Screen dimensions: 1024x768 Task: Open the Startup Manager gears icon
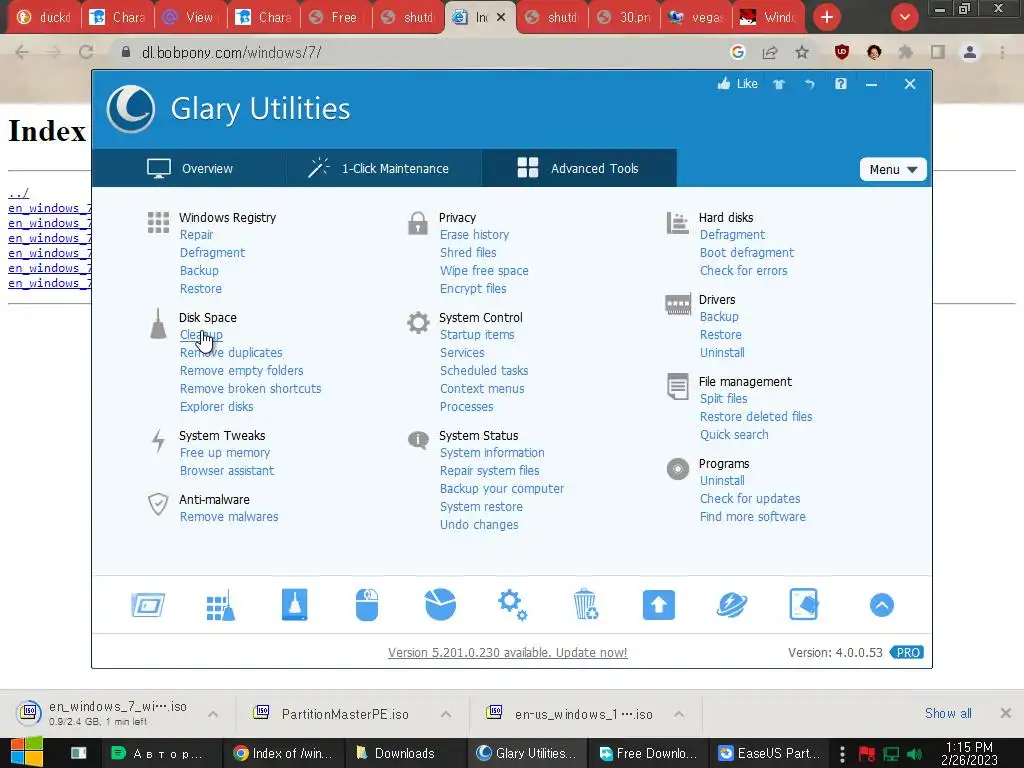[x=513, y=605]
